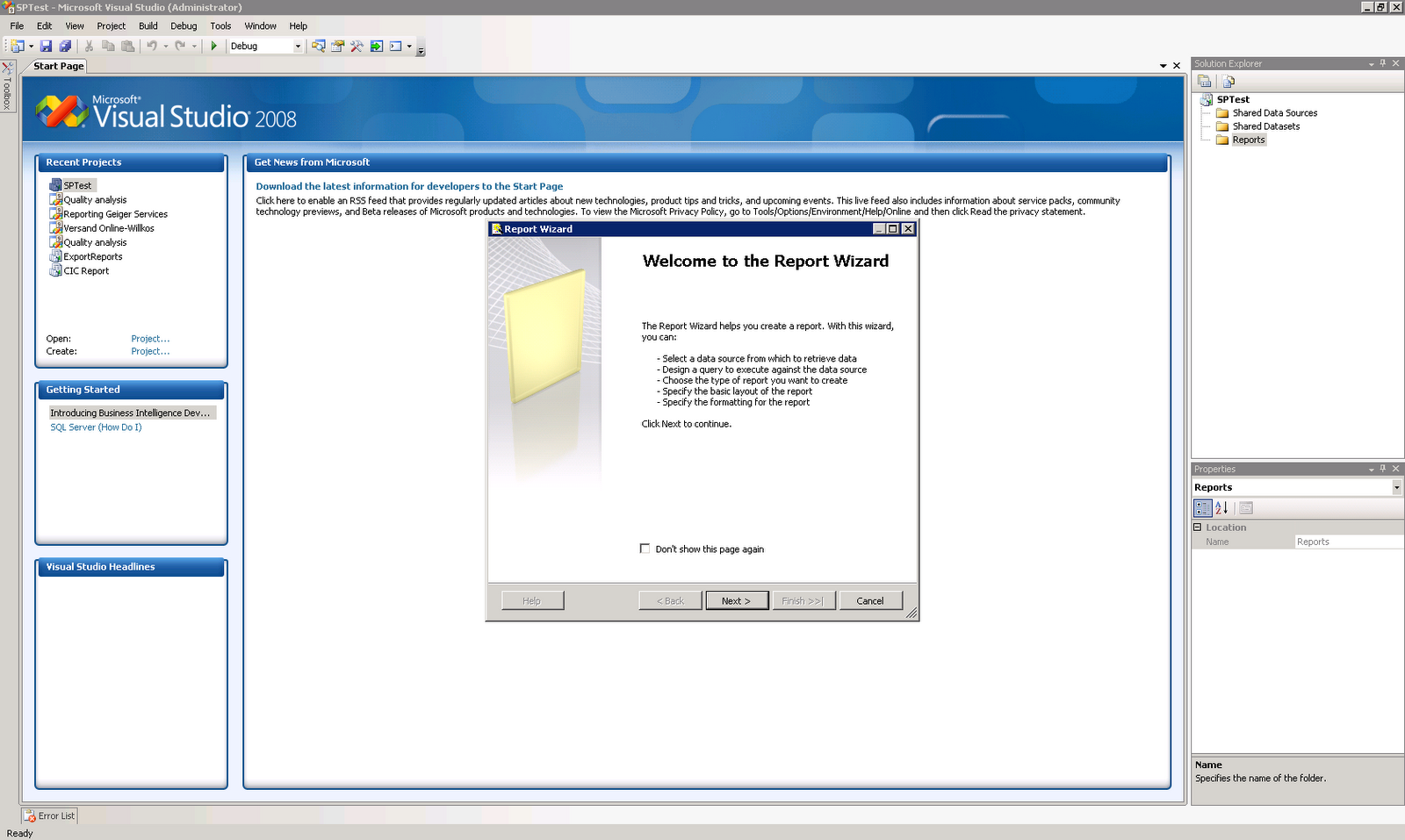The width and height of the screenshot is (1405, 840).
Task: Click Next in the Report Wizard
Action: coord(737,600)
